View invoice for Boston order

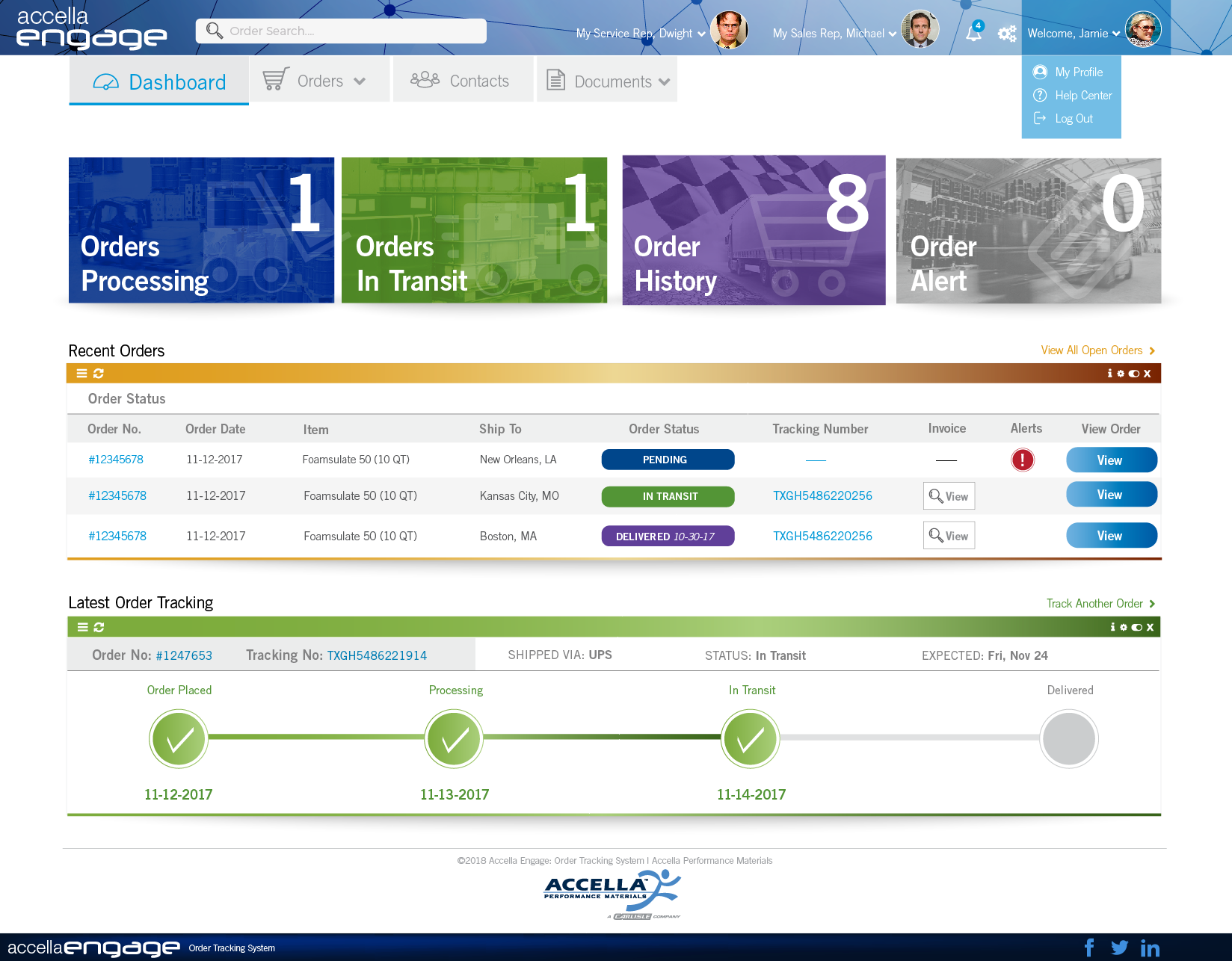coord(949,535)
